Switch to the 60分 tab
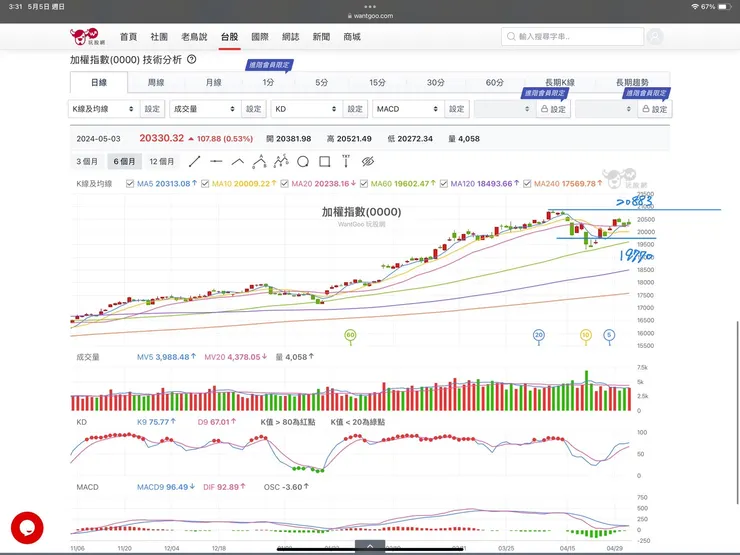740x555 pixels. [495, 83]
